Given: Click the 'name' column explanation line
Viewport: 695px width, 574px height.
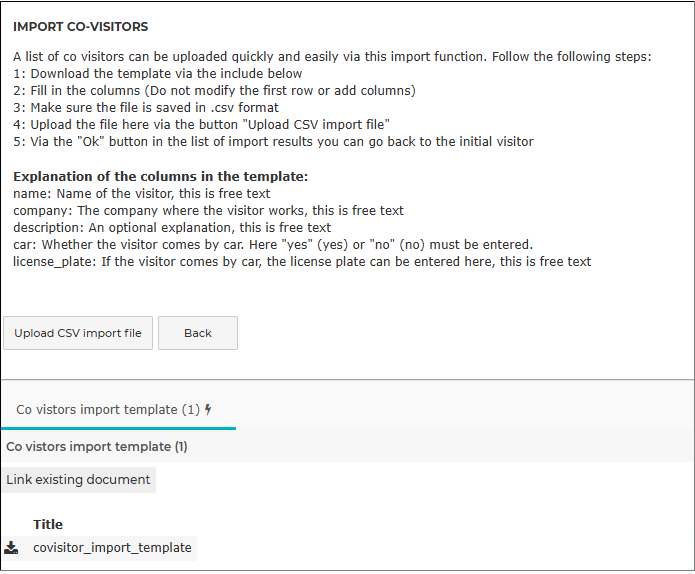Looking at the screenshot, I should pos(141,194).
